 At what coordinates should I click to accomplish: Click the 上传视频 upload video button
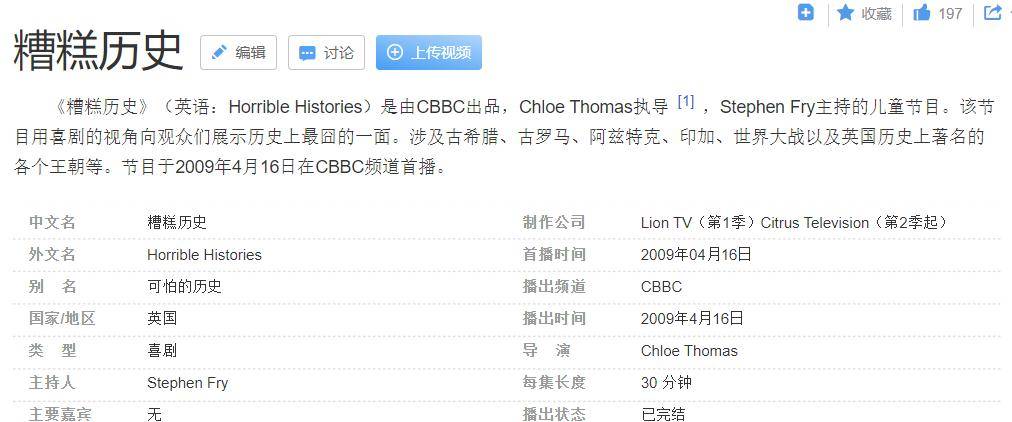click(429, 52)
